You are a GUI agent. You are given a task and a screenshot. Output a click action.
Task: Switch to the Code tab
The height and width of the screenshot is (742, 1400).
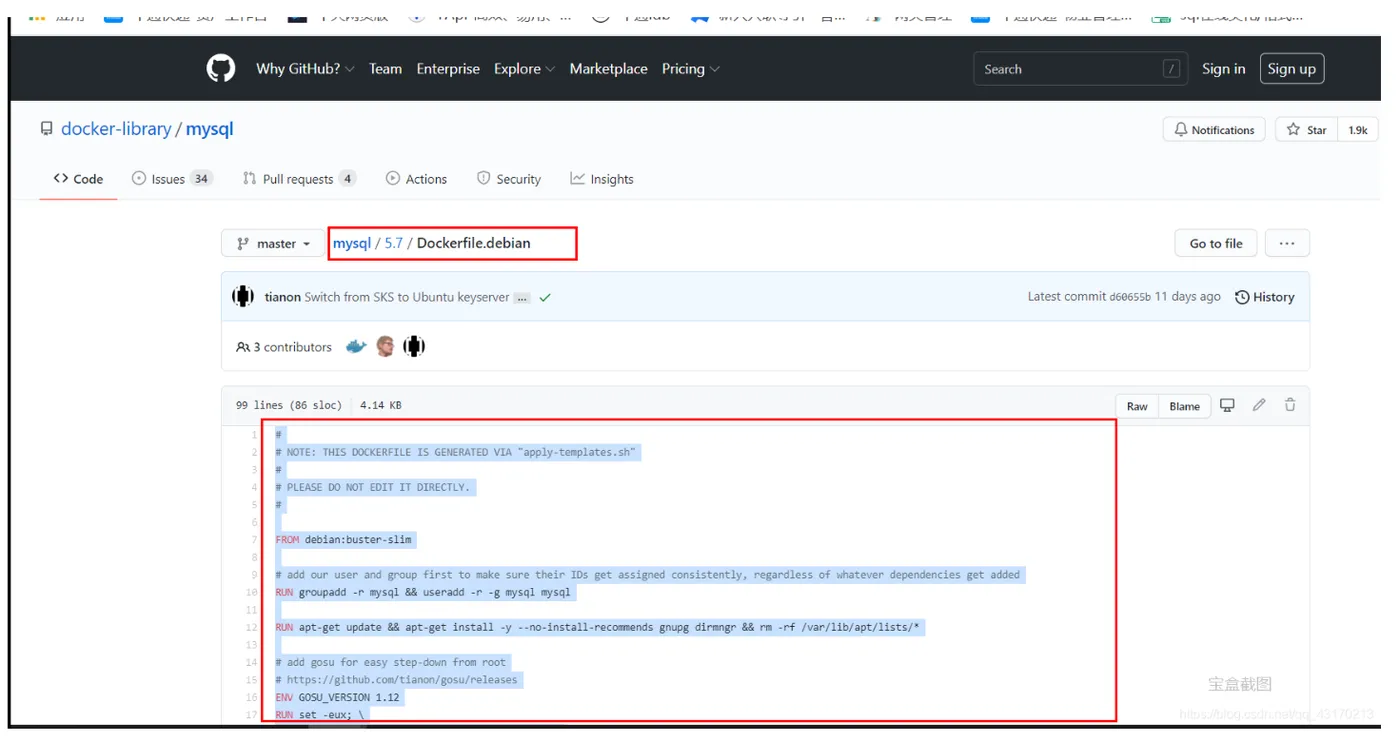click(x=78, y=179)
